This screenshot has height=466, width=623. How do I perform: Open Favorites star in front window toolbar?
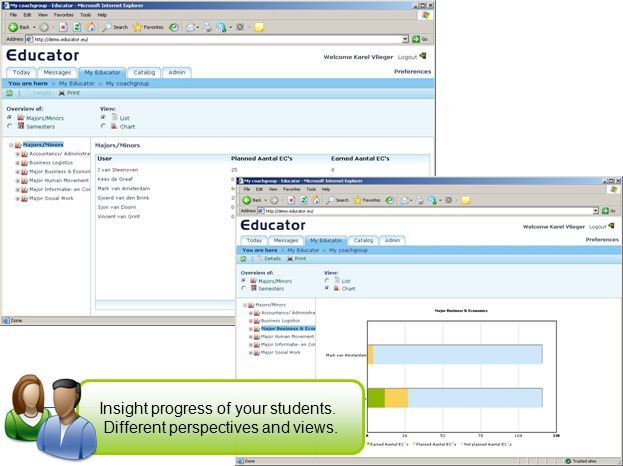[367, 200]
